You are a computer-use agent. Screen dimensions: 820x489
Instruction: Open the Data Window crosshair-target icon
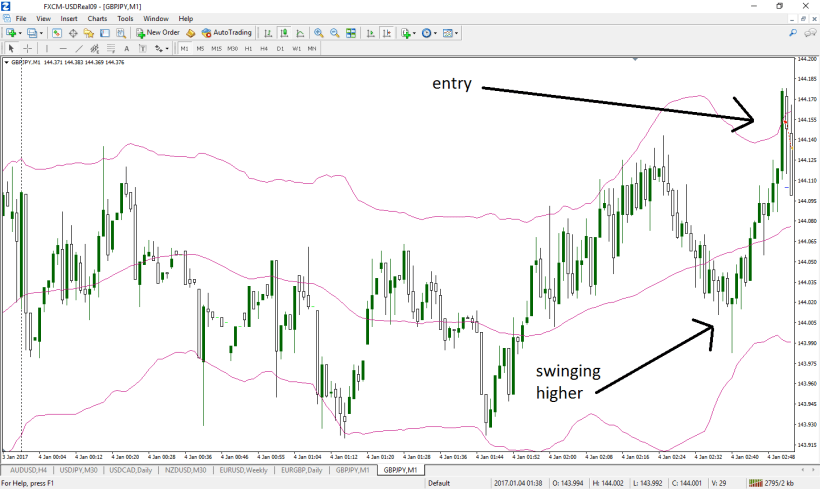click(x=73, y=33)
